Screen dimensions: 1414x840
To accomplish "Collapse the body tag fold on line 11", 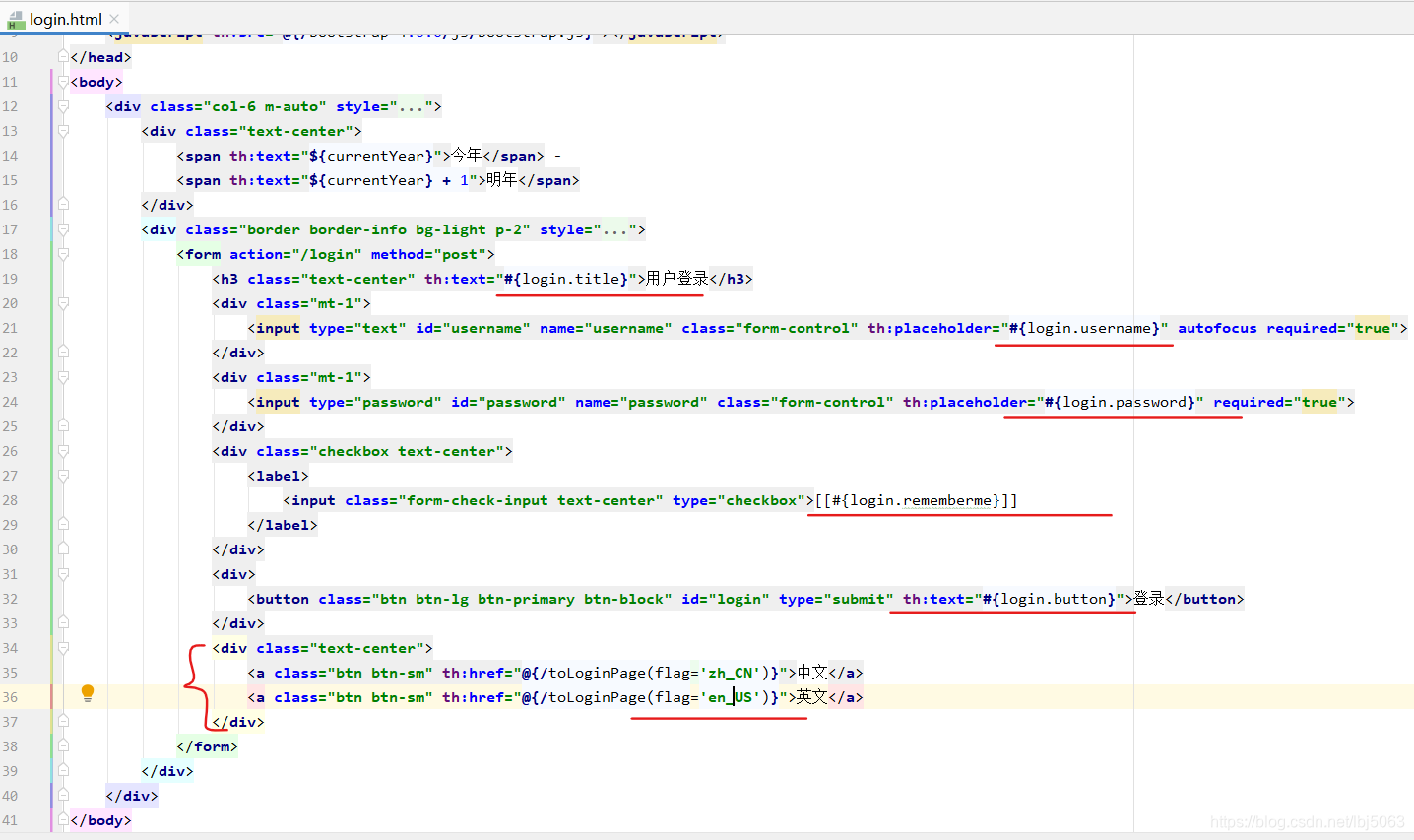I will click(63, 82).
